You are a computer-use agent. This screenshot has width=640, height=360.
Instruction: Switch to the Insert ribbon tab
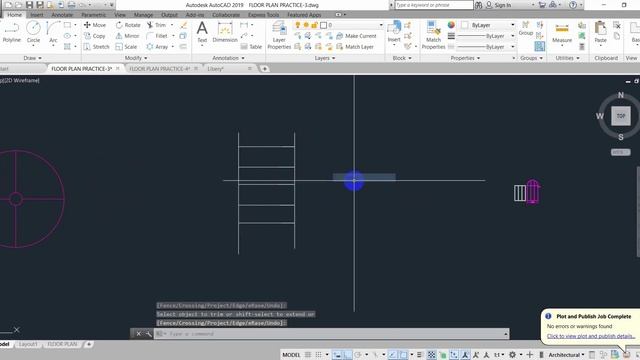[x=36, y=15]
